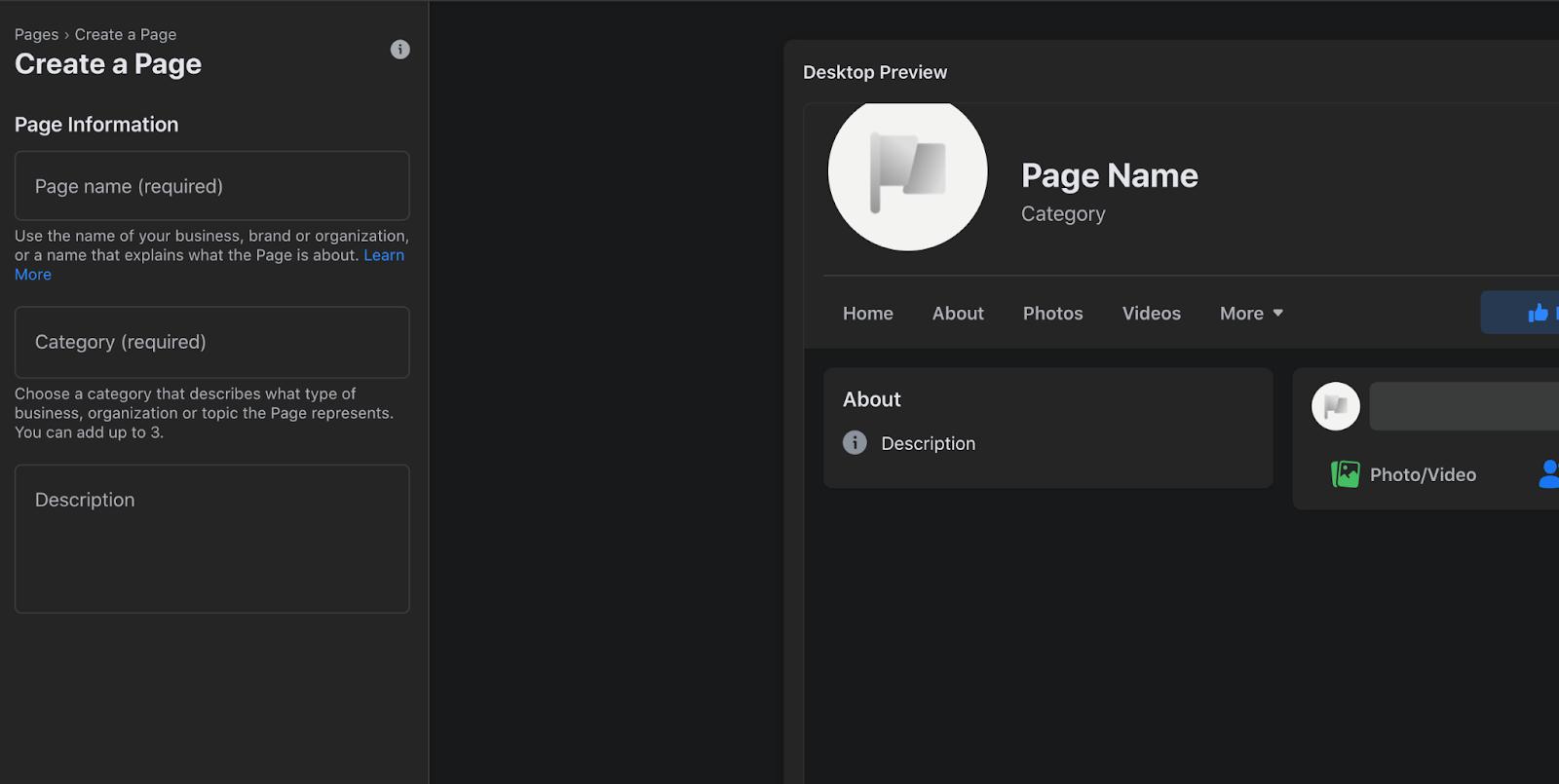Click the Photo/Video label in composer
Screen dimensions: 1559x784
coord(1423,474)
